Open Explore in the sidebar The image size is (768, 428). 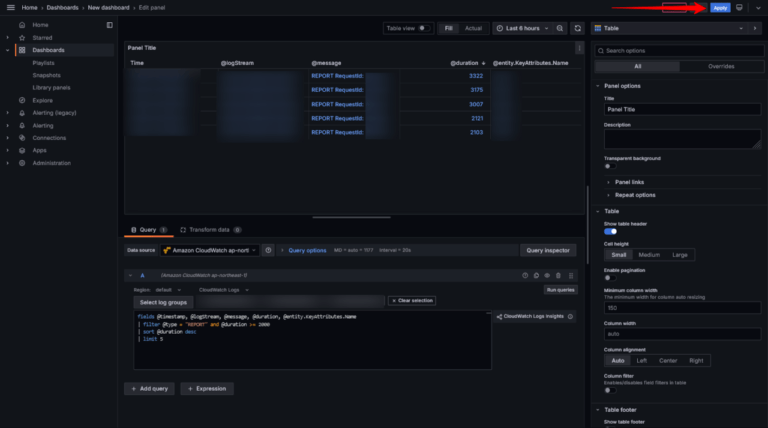[x=43, y=100]
